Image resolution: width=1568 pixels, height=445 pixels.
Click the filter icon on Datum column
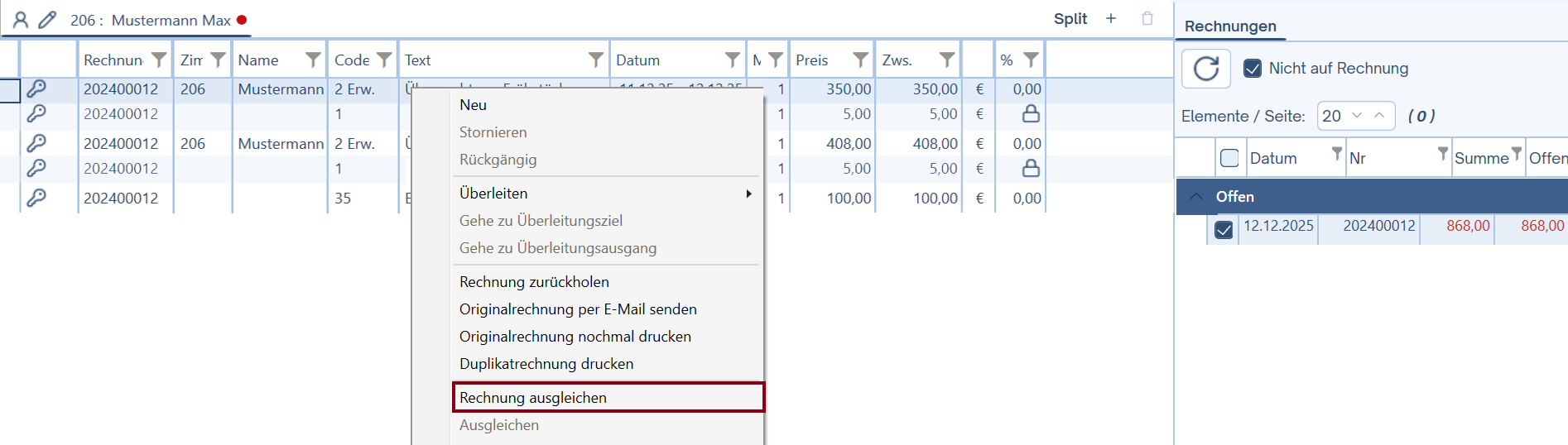(x=733, y=60)
